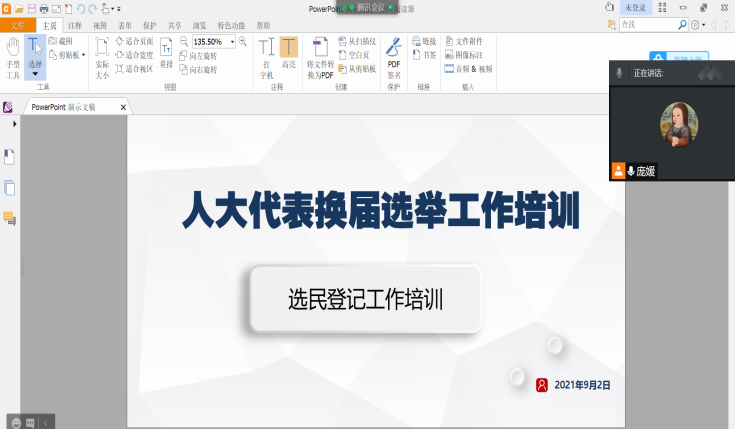
Task: Click the PDF Sign (PDF签名) icon
Action: click(393, 58)
